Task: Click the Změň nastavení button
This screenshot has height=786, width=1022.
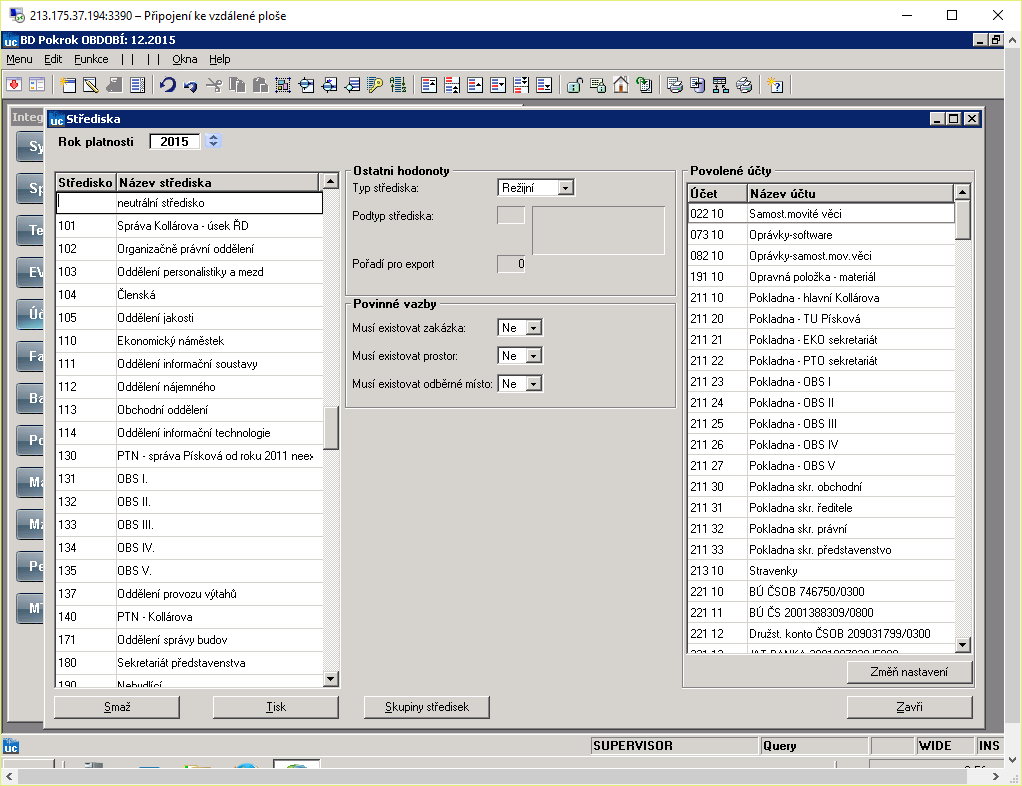Action: pyautogui.click(x=909, y=672)
